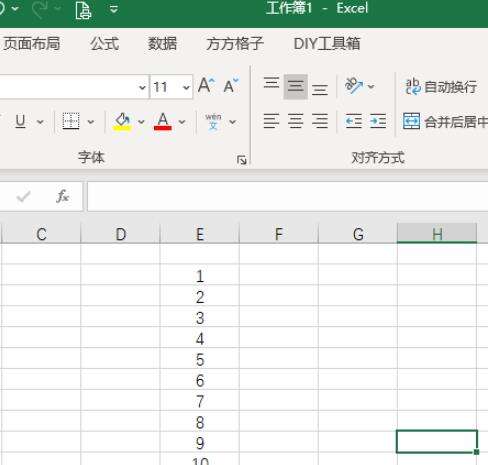
Task: Click the increase font size icon
Action: tap(206, 86)
